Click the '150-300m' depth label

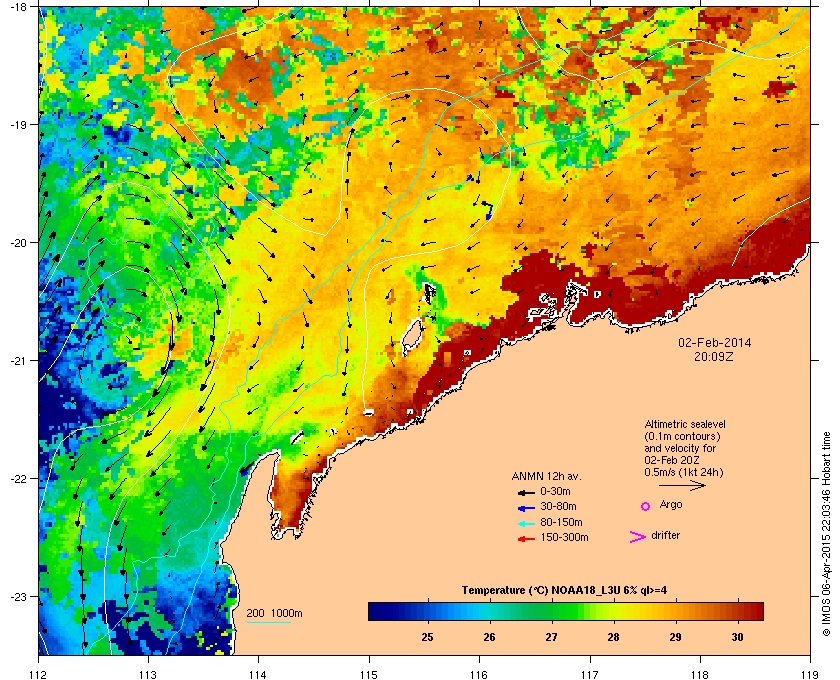(x=564, y=537)
